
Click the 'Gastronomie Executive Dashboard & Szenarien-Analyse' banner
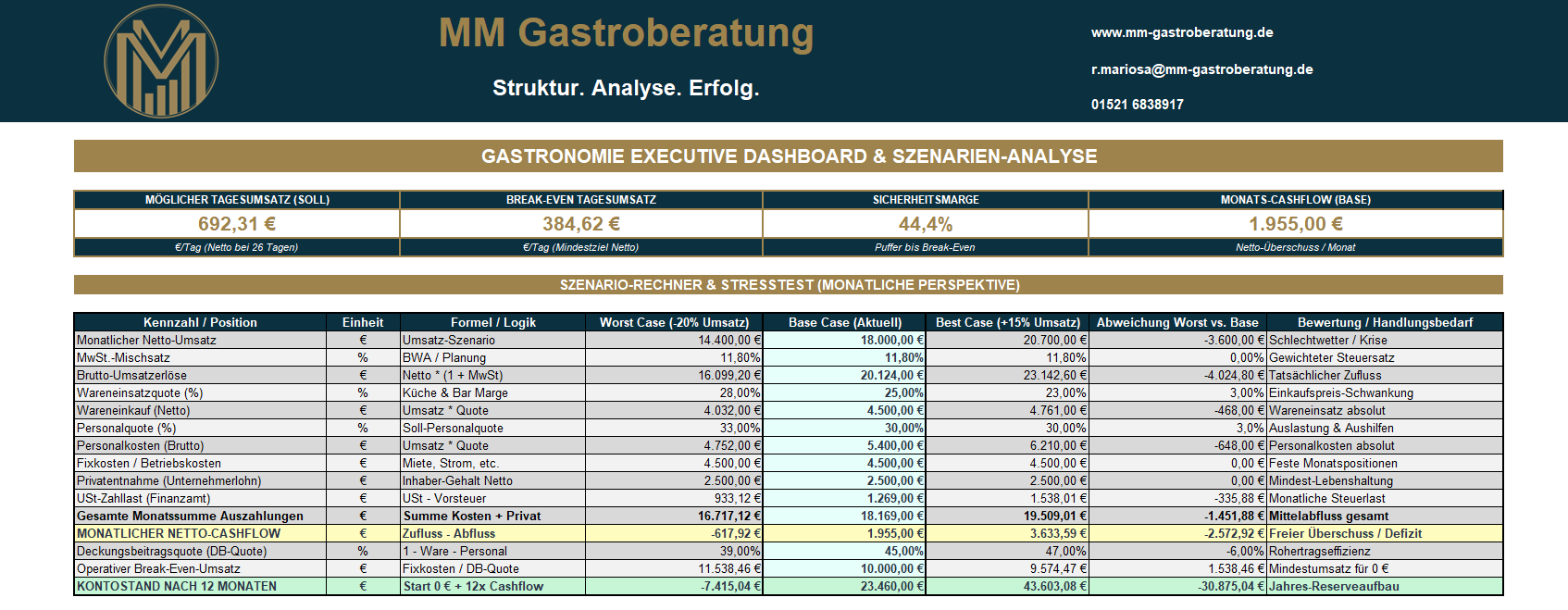click(789, 156)
